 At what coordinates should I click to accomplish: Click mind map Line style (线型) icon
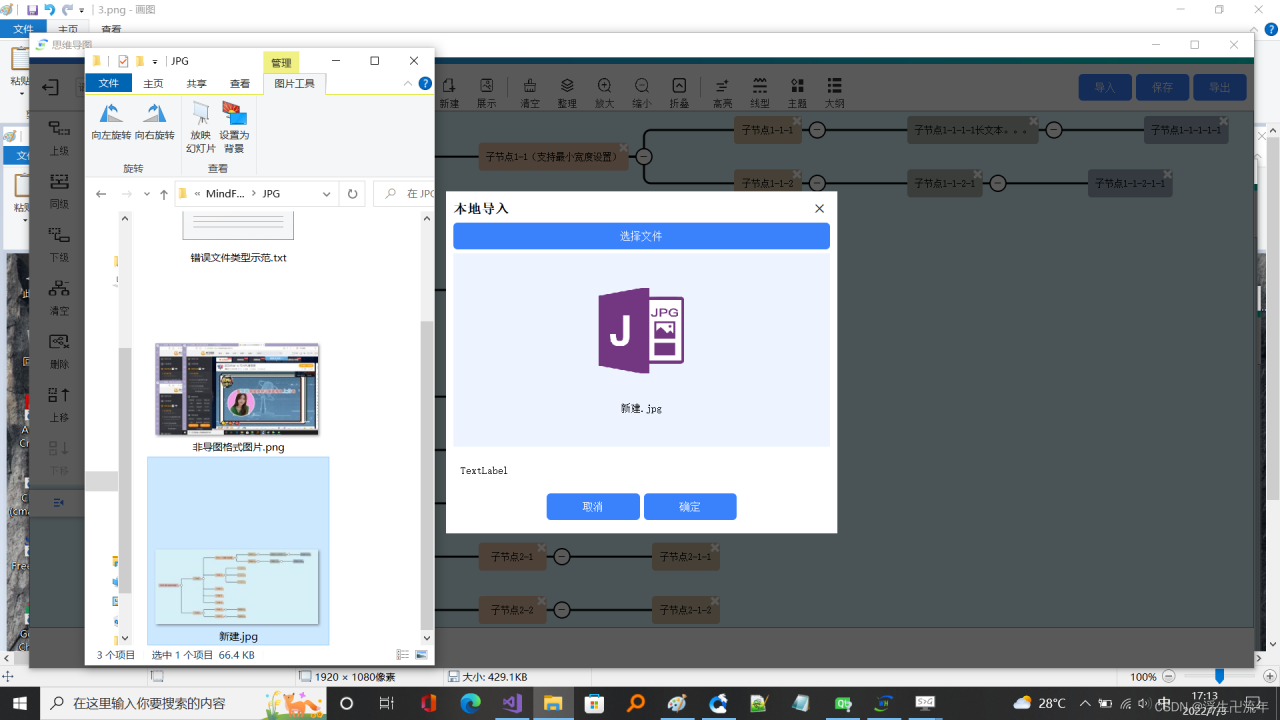coord(760,93)
